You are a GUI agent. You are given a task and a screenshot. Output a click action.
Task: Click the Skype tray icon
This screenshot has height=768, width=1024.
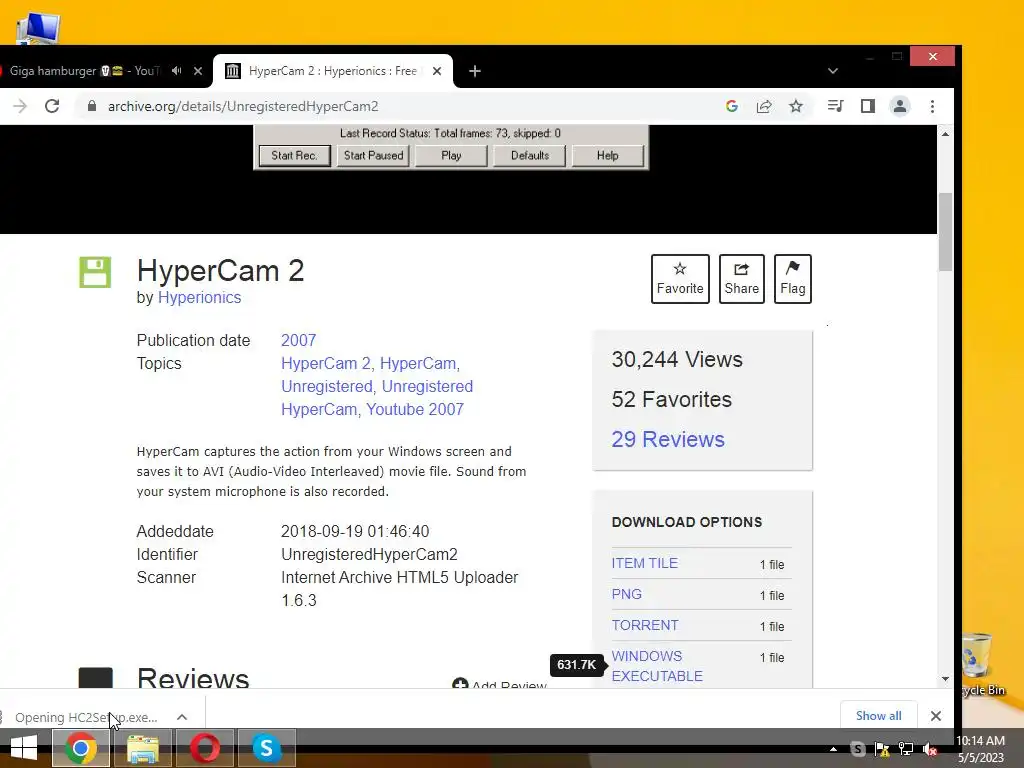tap(857, 749)
